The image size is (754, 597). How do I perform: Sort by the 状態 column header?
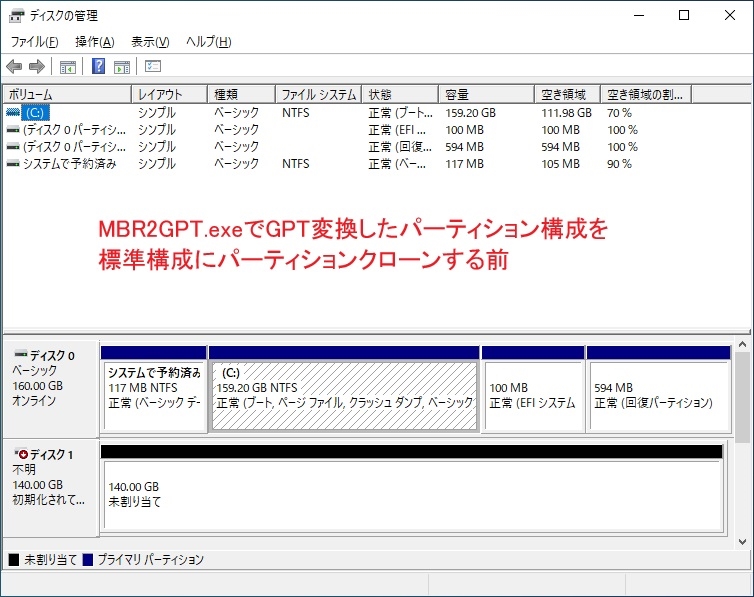point(400,94)
